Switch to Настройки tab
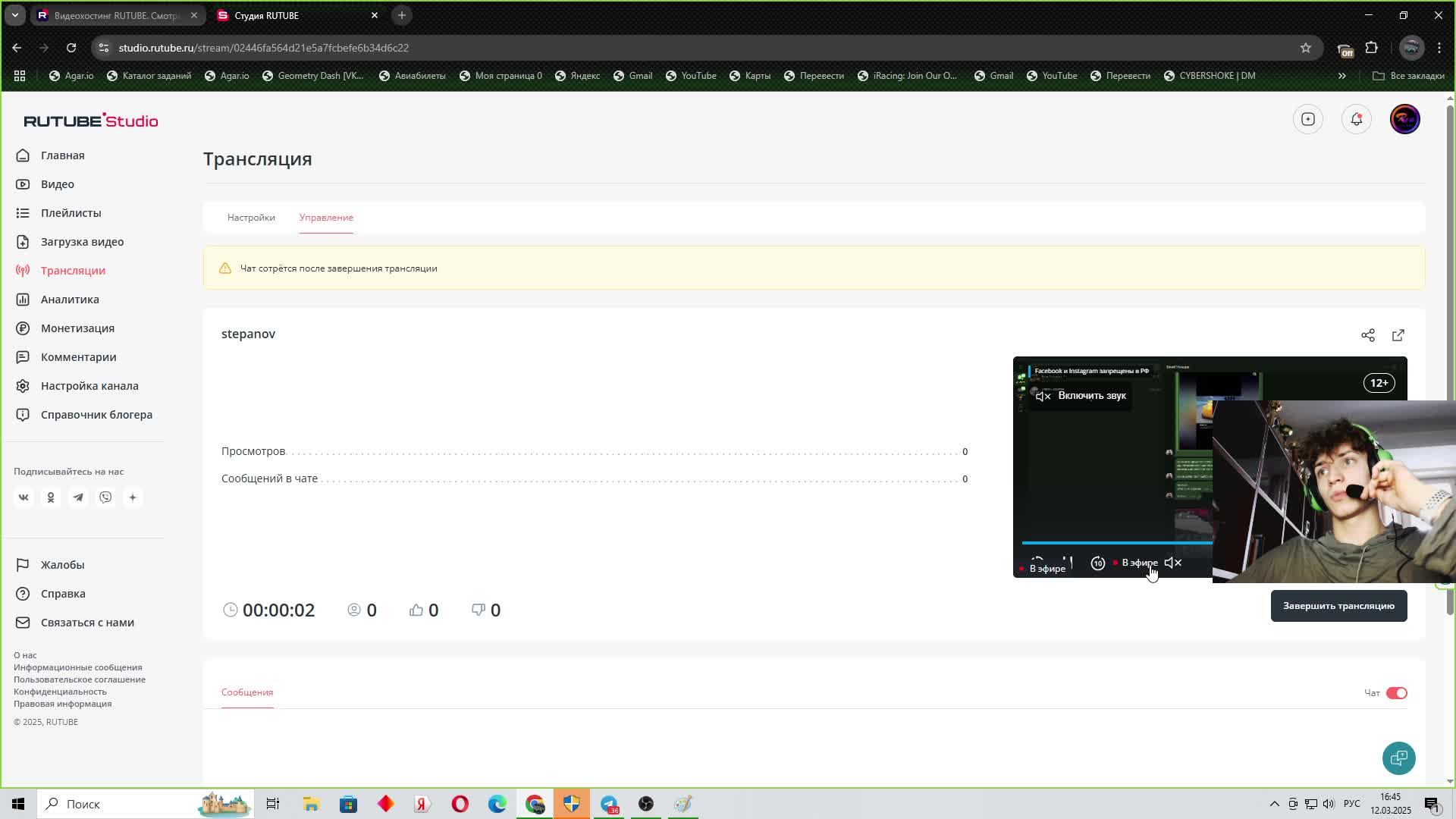This screenshot has height=819, width=1456. (x=250, y=217)
